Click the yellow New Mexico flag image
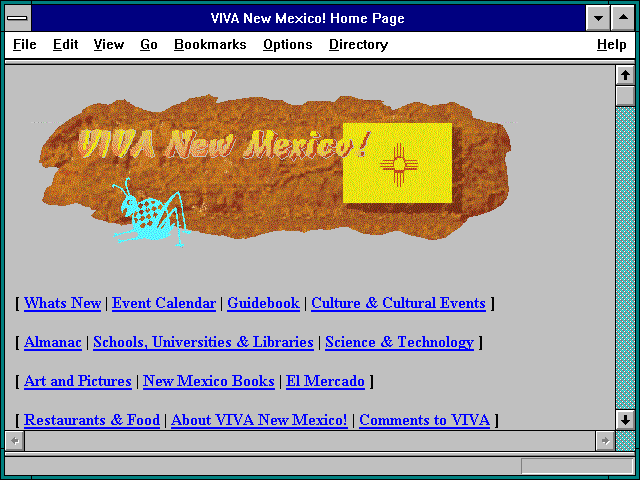This screenshot has height=480, width=640. point(398,163)
